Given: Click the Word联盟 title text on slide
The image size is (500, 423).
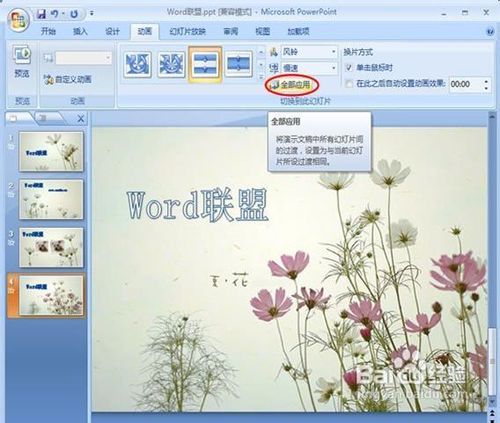Looking at the screenshot, I should point(198,205).
